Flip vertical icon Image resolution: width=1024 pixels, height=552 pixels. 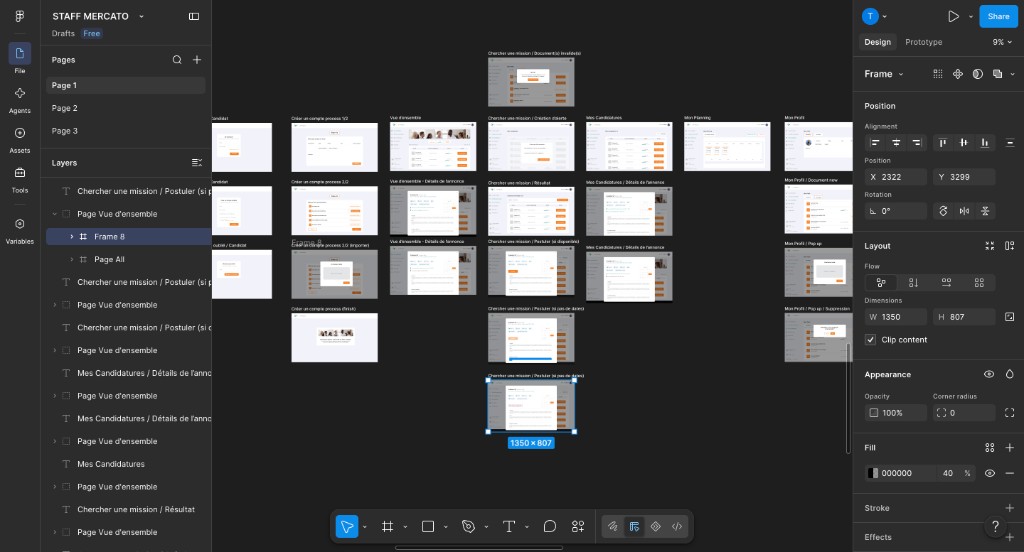pyautogui.click(x=985, y=211)
